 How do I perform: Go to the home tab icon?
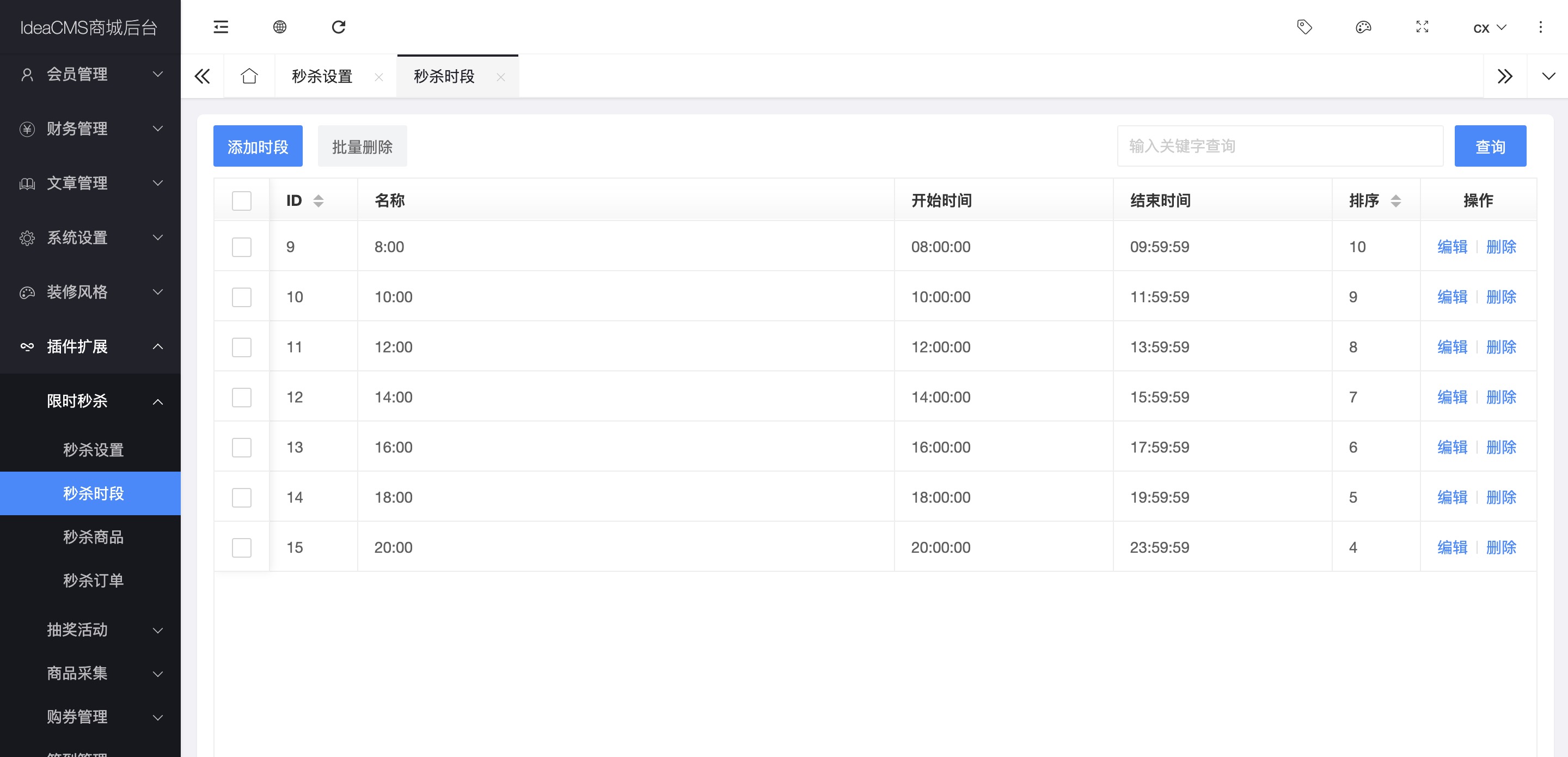tap(249, 76)
